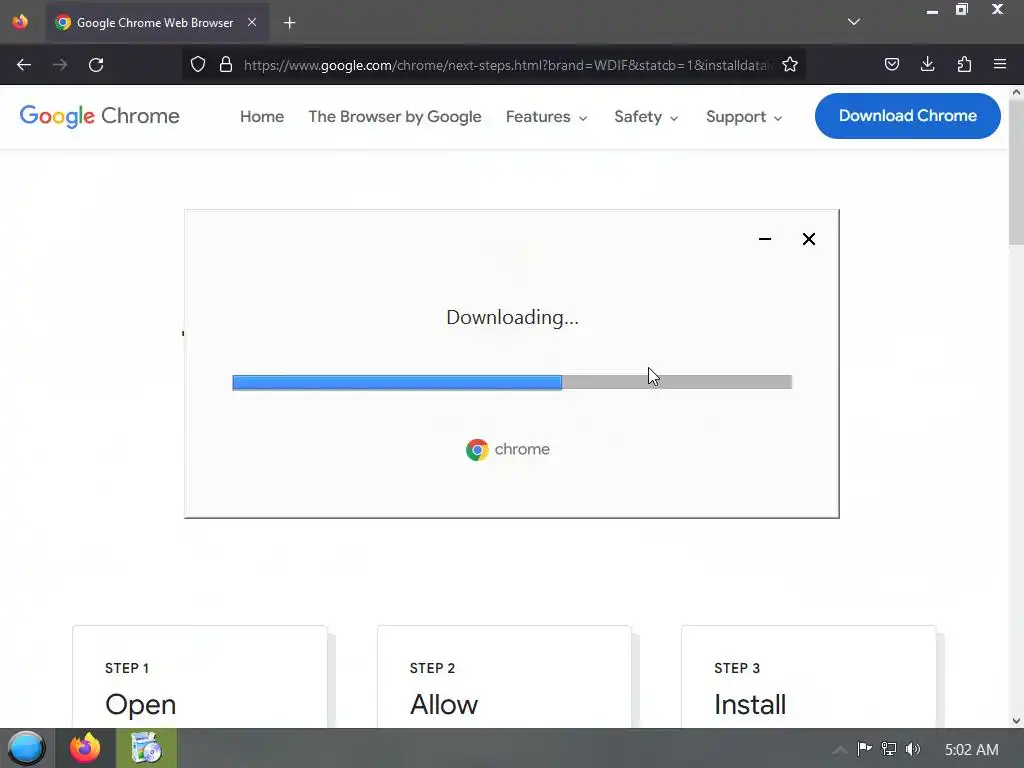Open a new tab with plus button
This screenshot has width=1024, height=768.
click(289, 23)
